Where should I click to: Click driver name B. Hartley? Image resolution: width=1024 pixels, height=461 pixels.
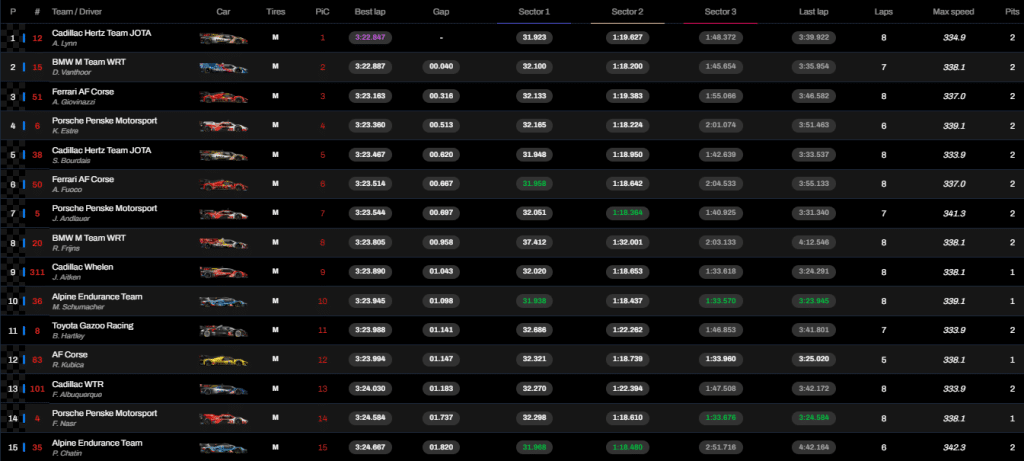click(x=70, y=336)
